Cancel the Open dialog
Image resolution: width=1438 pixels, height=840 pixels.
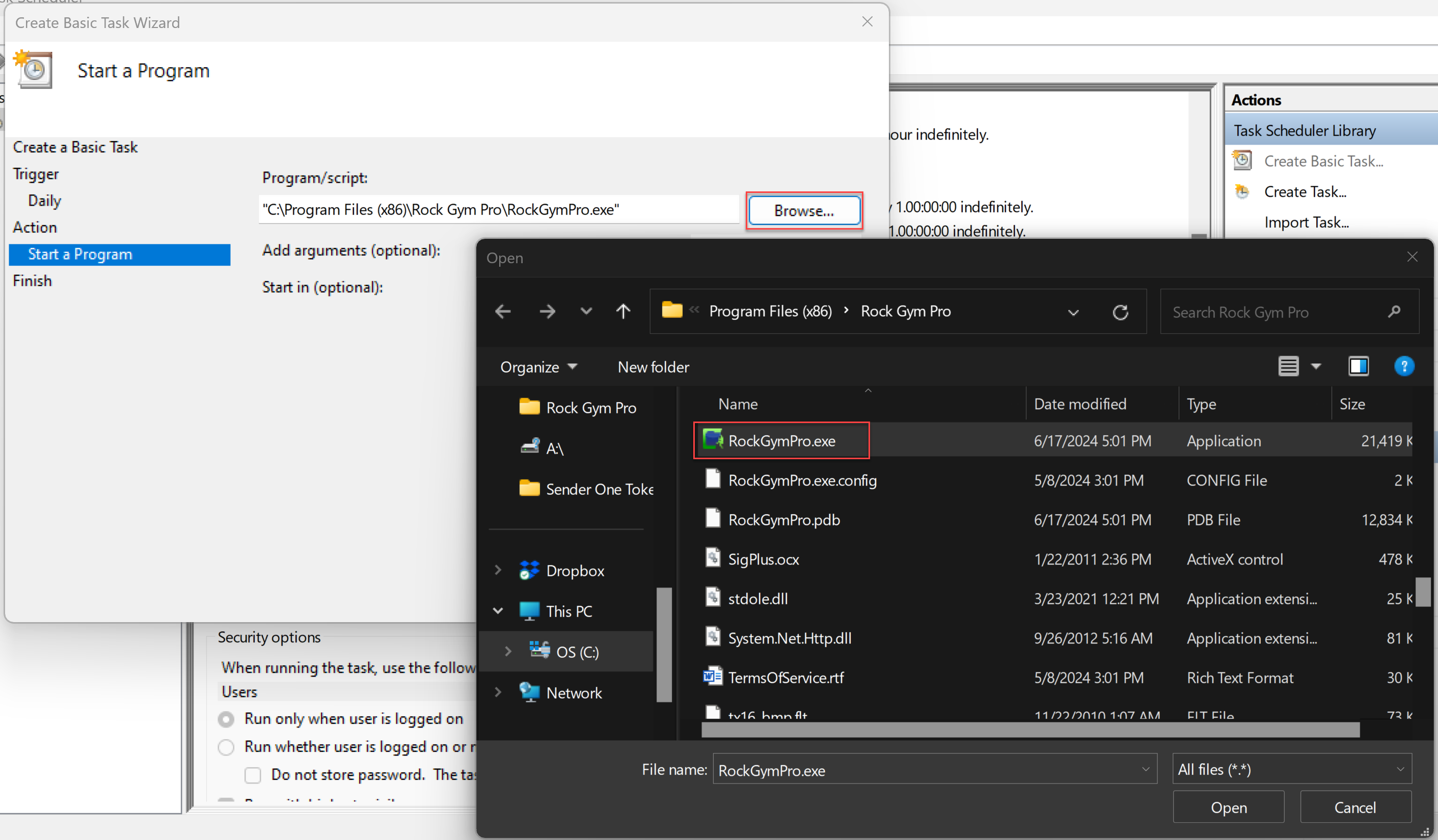pyautogui.click(x=1355, y=807)
